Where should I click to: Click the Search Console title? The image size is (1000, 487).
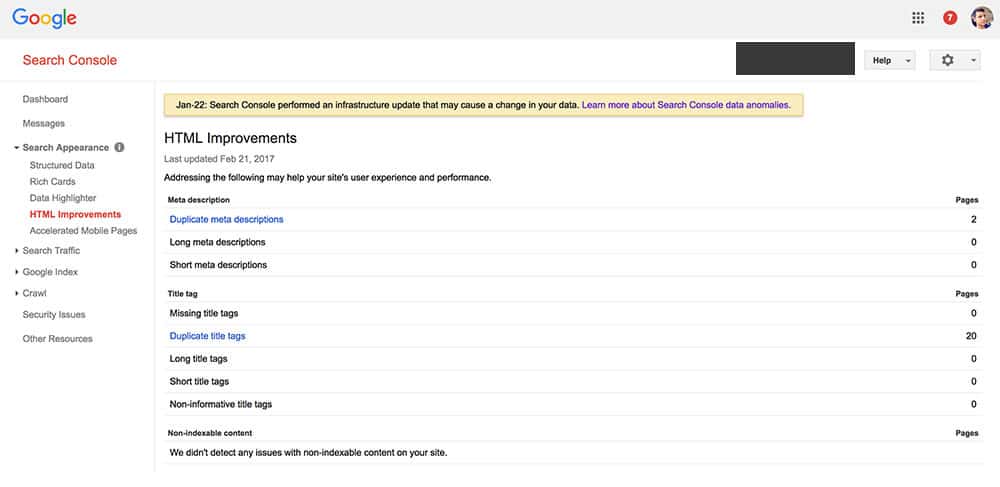(70, 60)
